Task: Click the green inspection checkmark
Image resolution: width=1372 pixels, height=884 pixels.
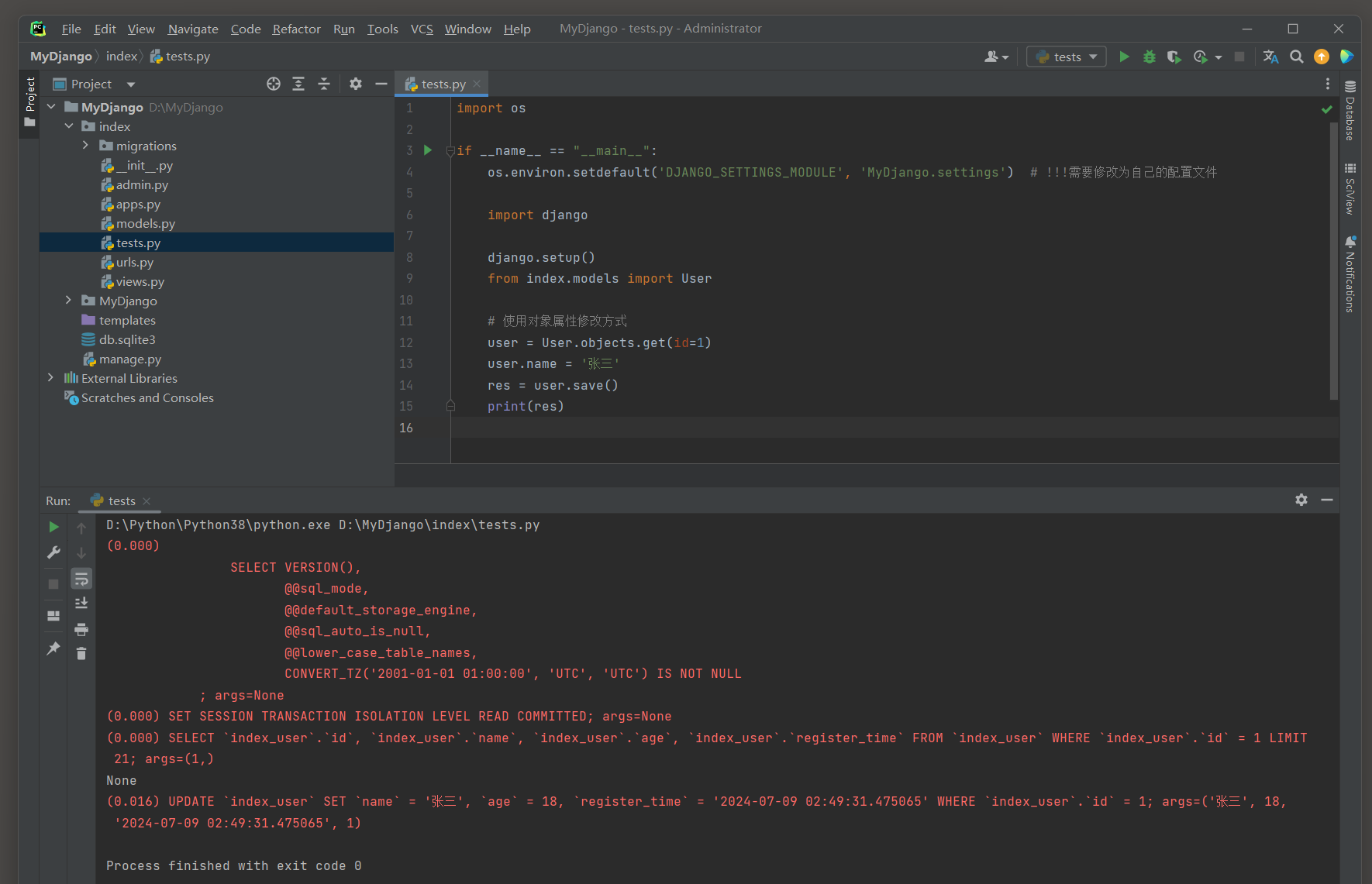Action: point(1327,109)
